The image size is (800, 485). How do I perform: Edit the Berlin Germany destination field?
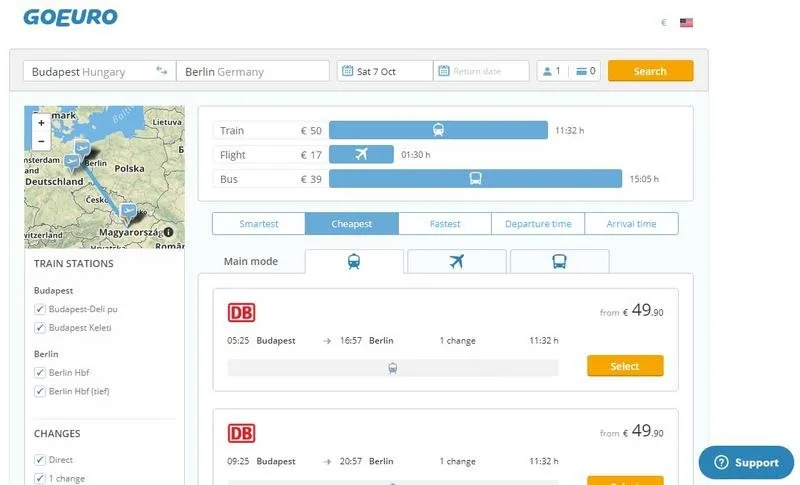click(253, 71)
